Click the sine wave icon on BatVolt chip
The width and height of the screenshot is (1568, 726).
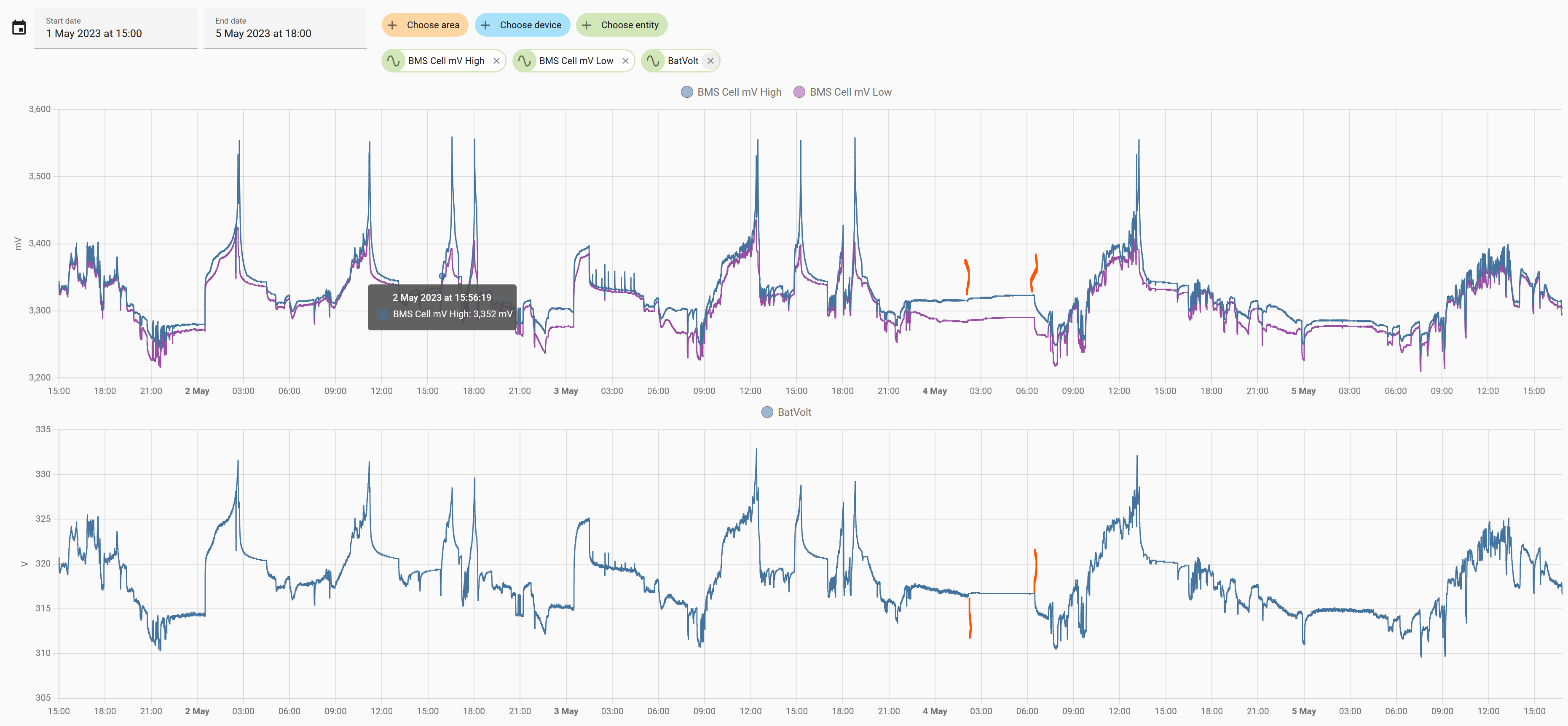[653, 61]
